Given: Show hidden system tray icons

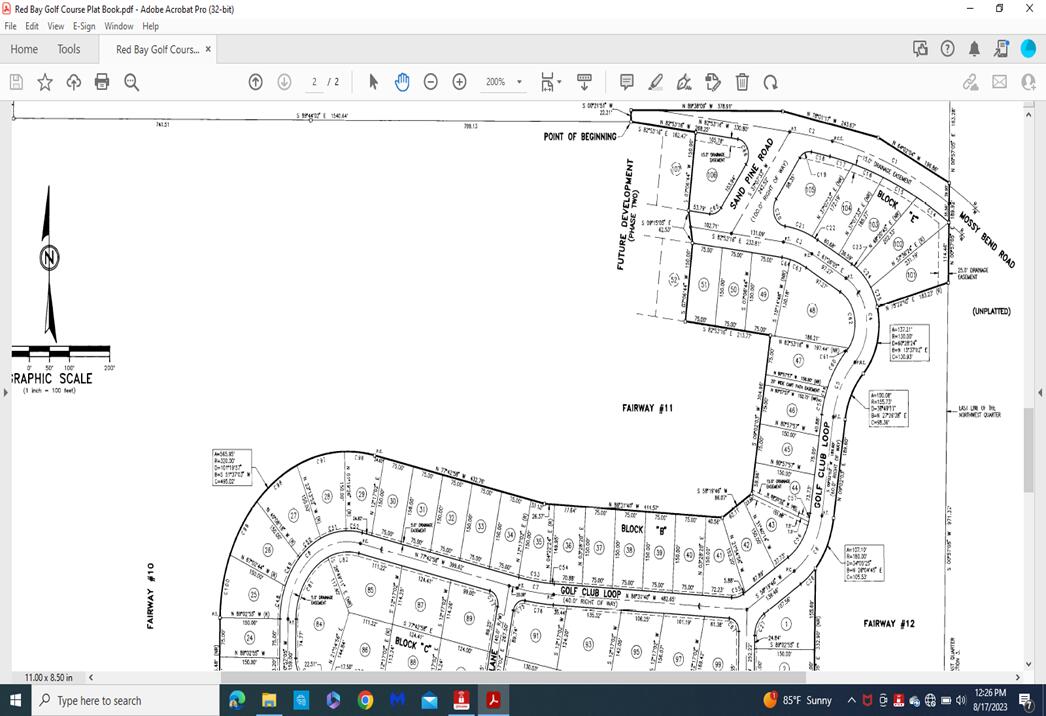Looking at the screenshot, I should tap(851, 700).
